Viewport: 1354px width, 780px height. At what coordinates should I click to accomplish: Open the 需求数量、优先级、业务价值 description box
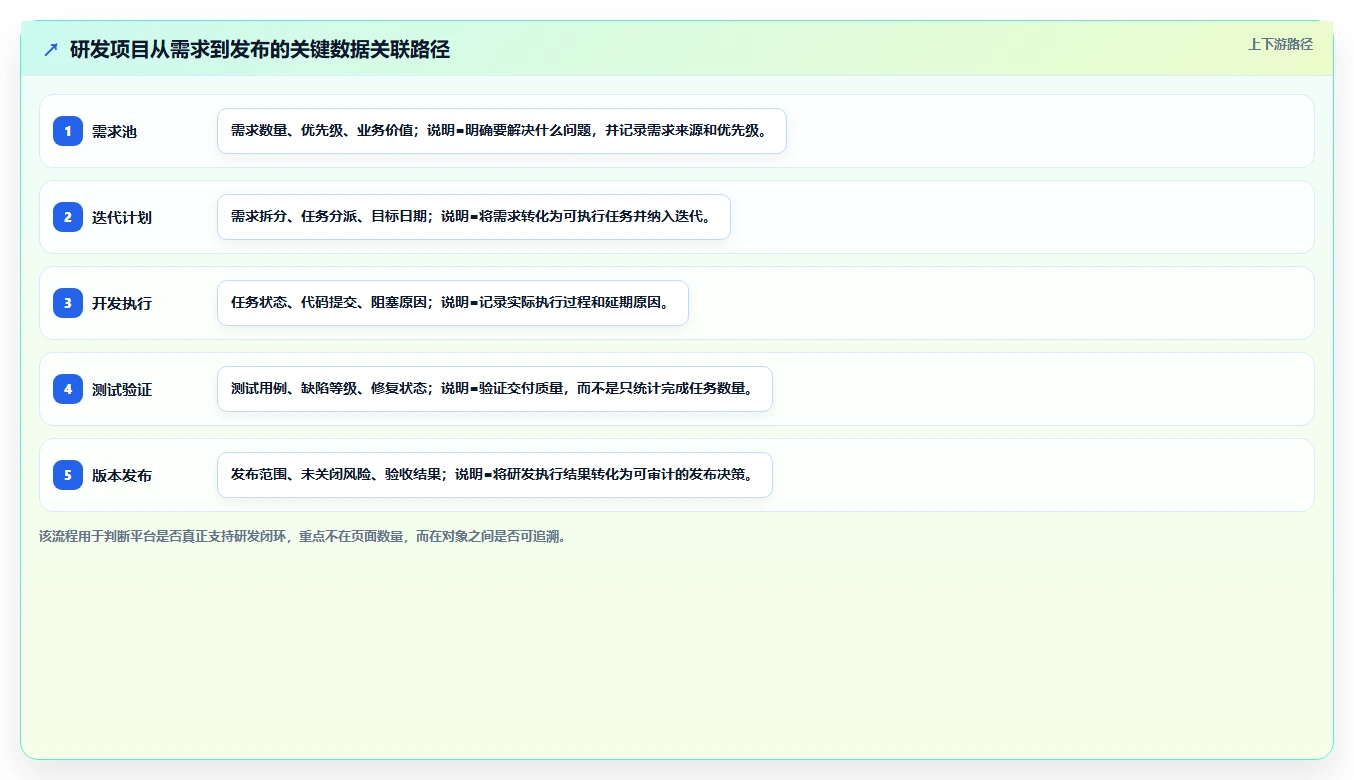[502, 131]
